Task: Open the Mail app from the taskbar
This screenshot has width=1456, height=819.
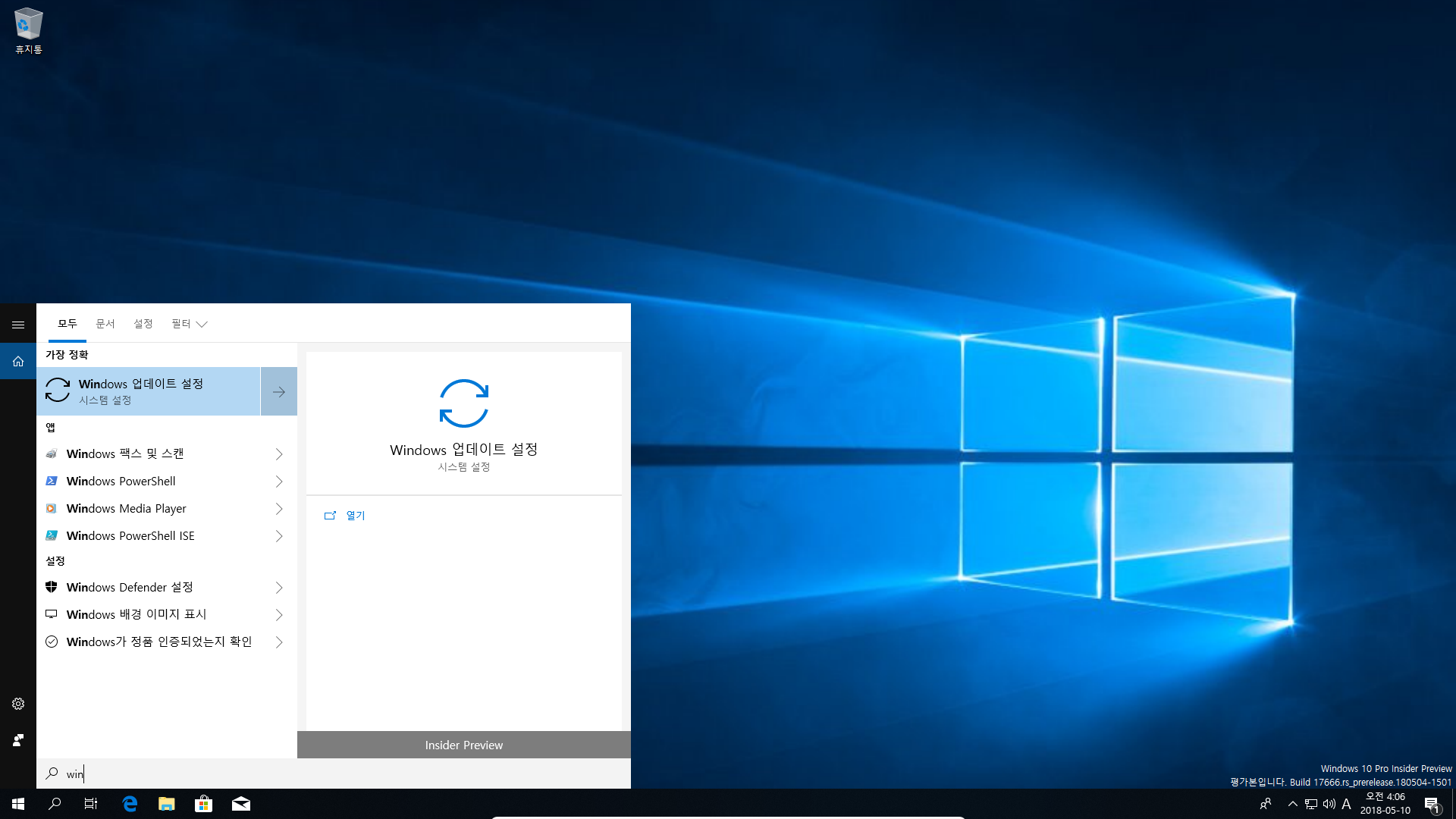Action: click(241, 804)
